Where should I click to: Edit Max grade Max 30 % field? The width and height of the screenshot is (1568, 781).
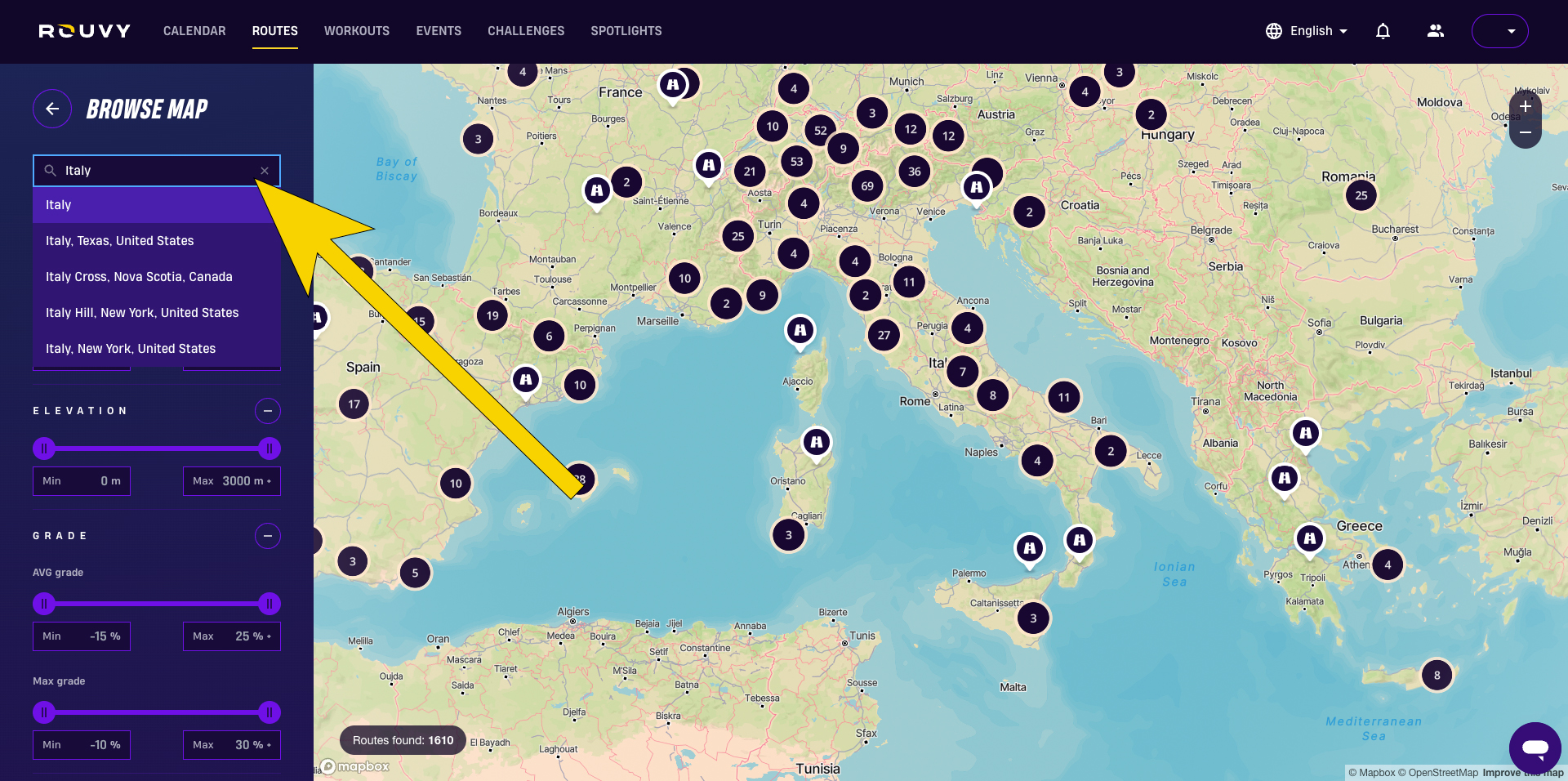(x=232, y=745)
